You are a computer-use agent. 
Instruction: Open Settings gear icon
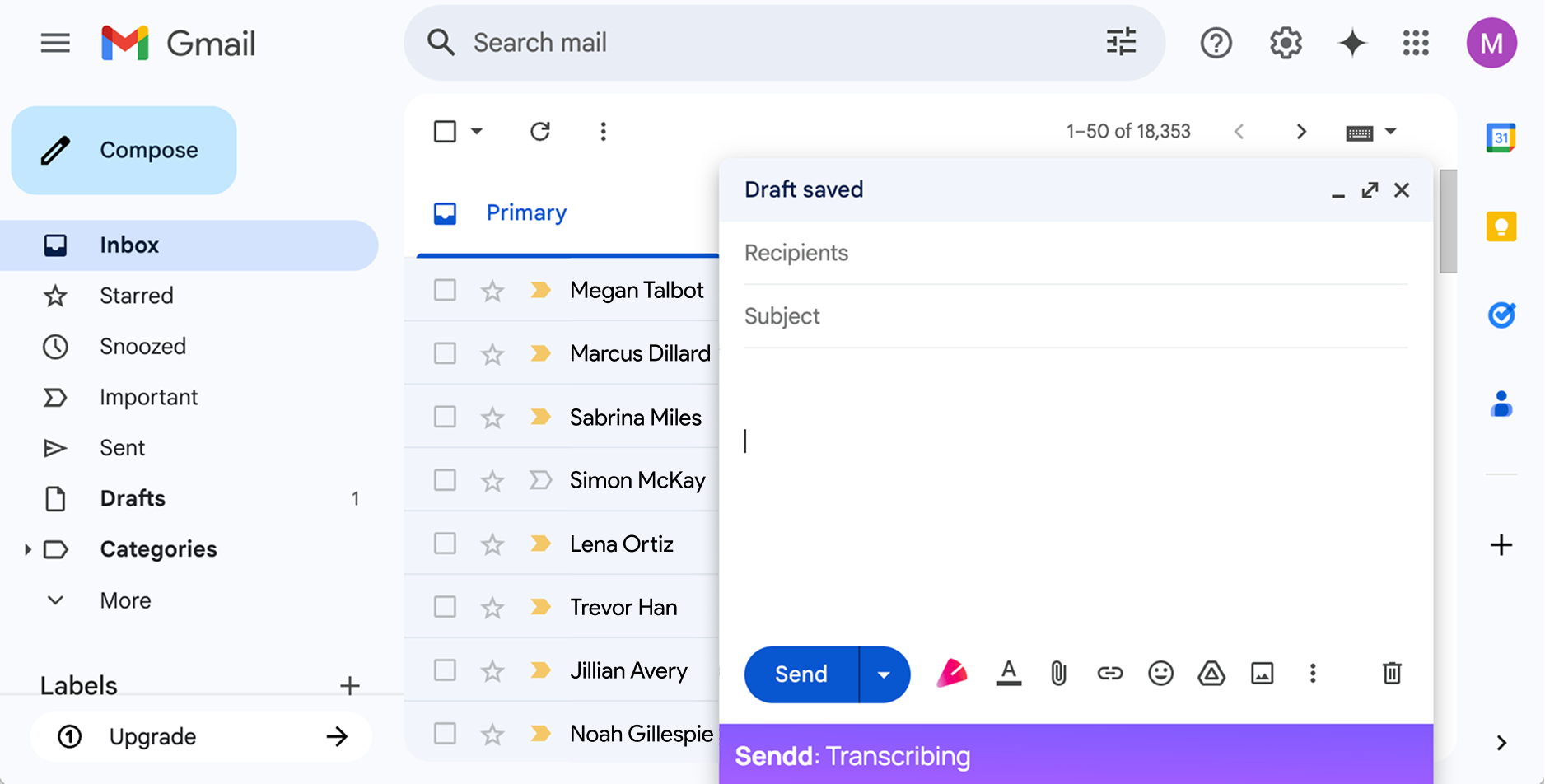point(1286,43)
